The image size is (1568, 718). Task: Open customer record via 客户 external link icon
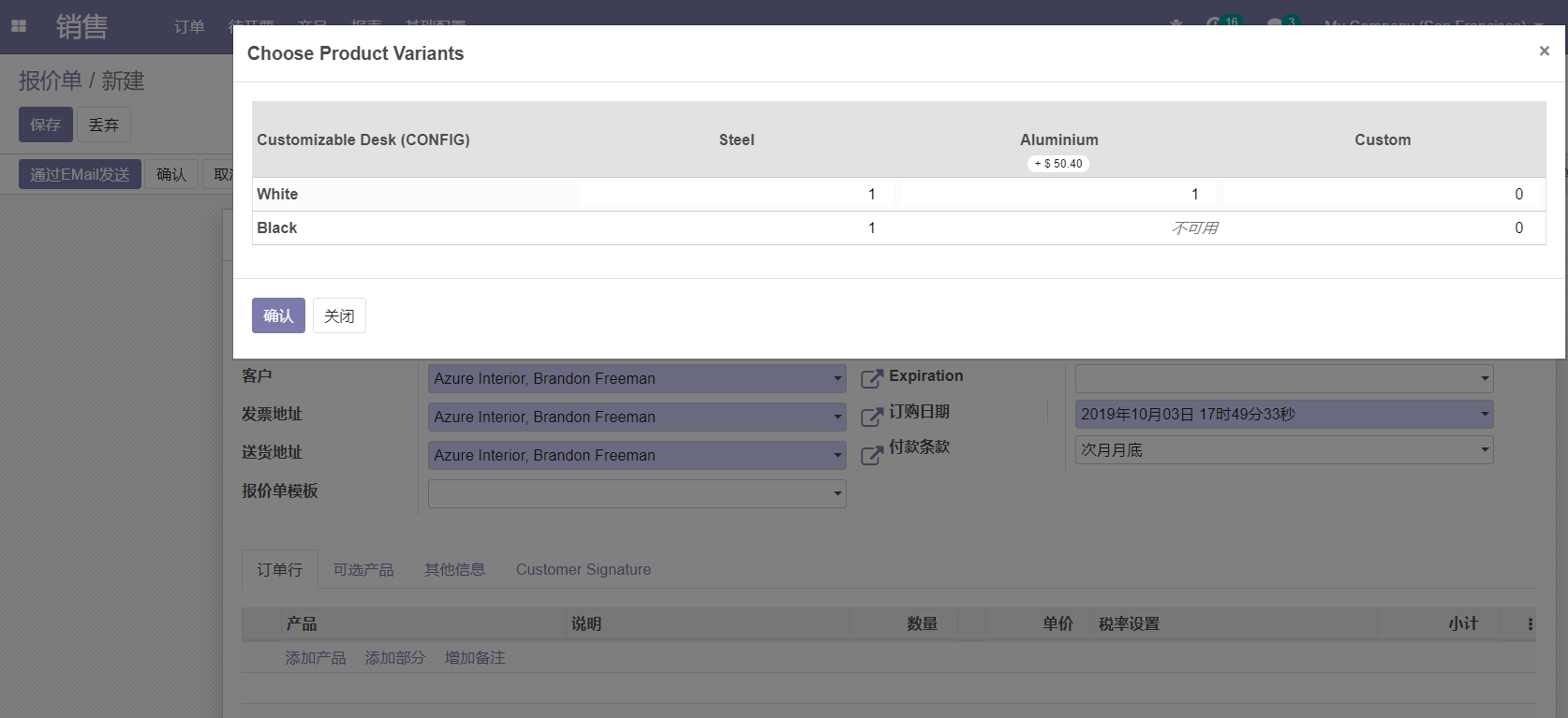point(871,378)
